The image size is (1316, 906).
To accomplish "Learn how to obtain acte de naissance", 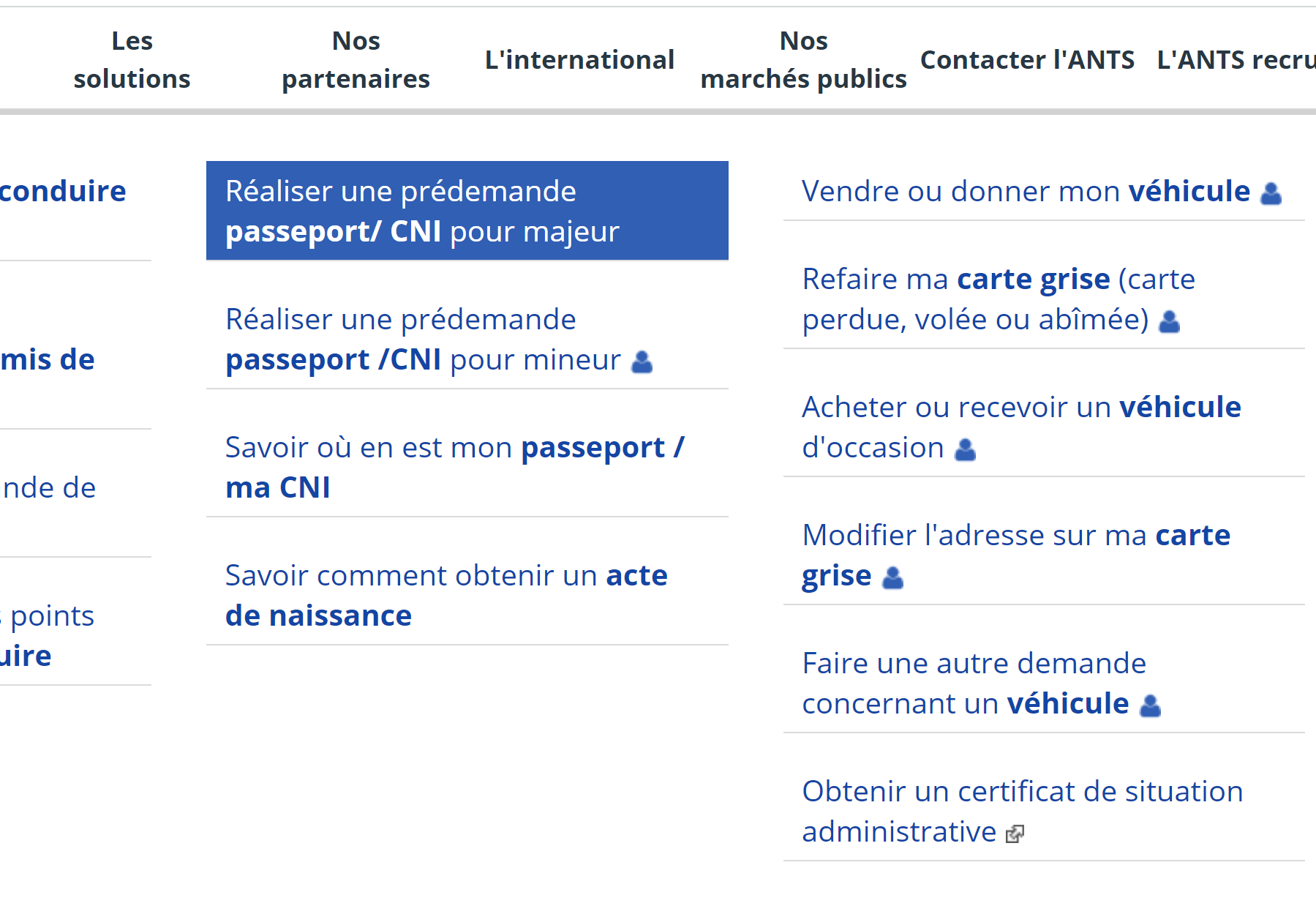I will click(446, 595).
